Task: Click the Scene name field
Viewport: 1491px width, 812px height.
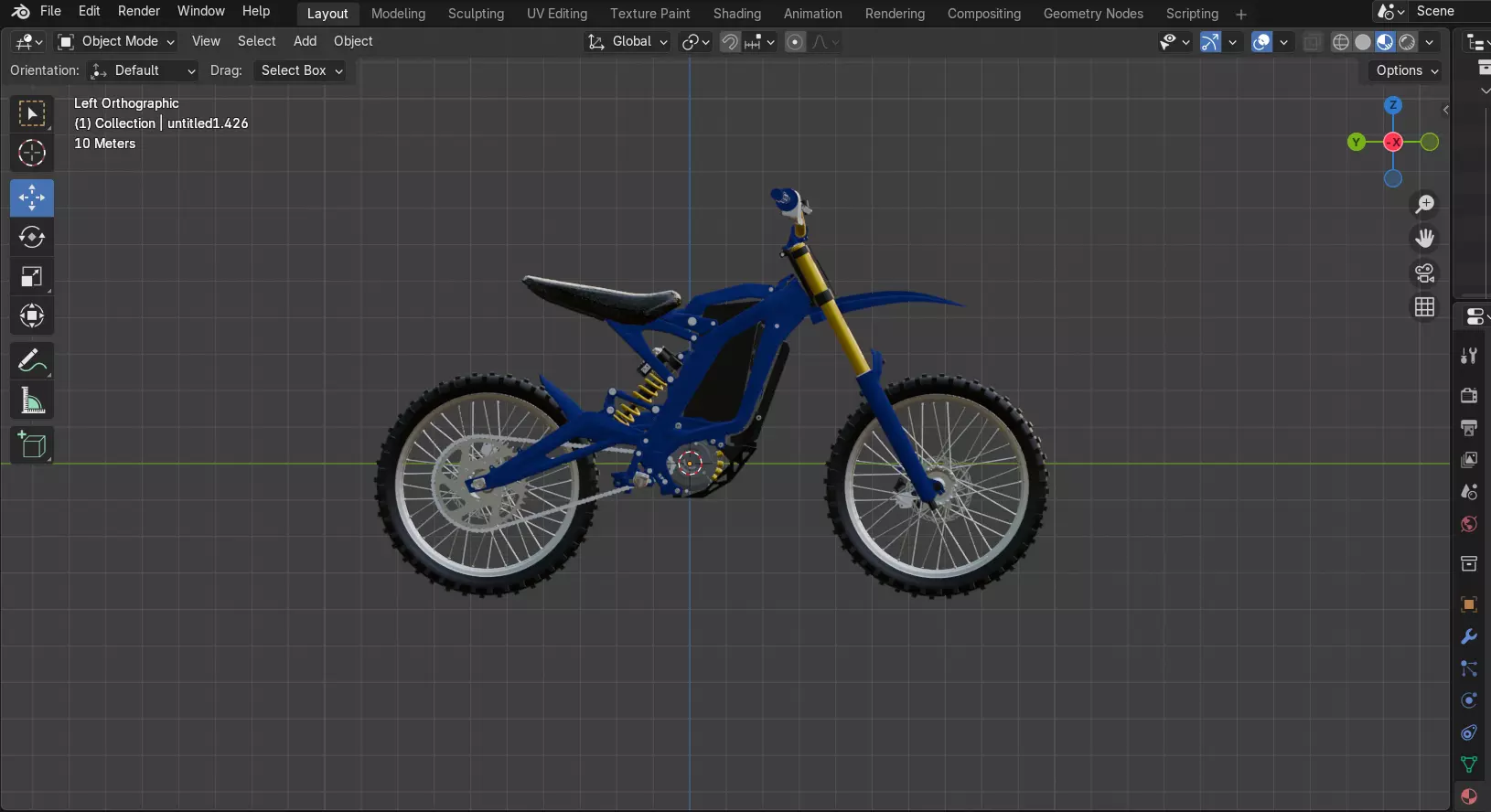Action: 1449,11
